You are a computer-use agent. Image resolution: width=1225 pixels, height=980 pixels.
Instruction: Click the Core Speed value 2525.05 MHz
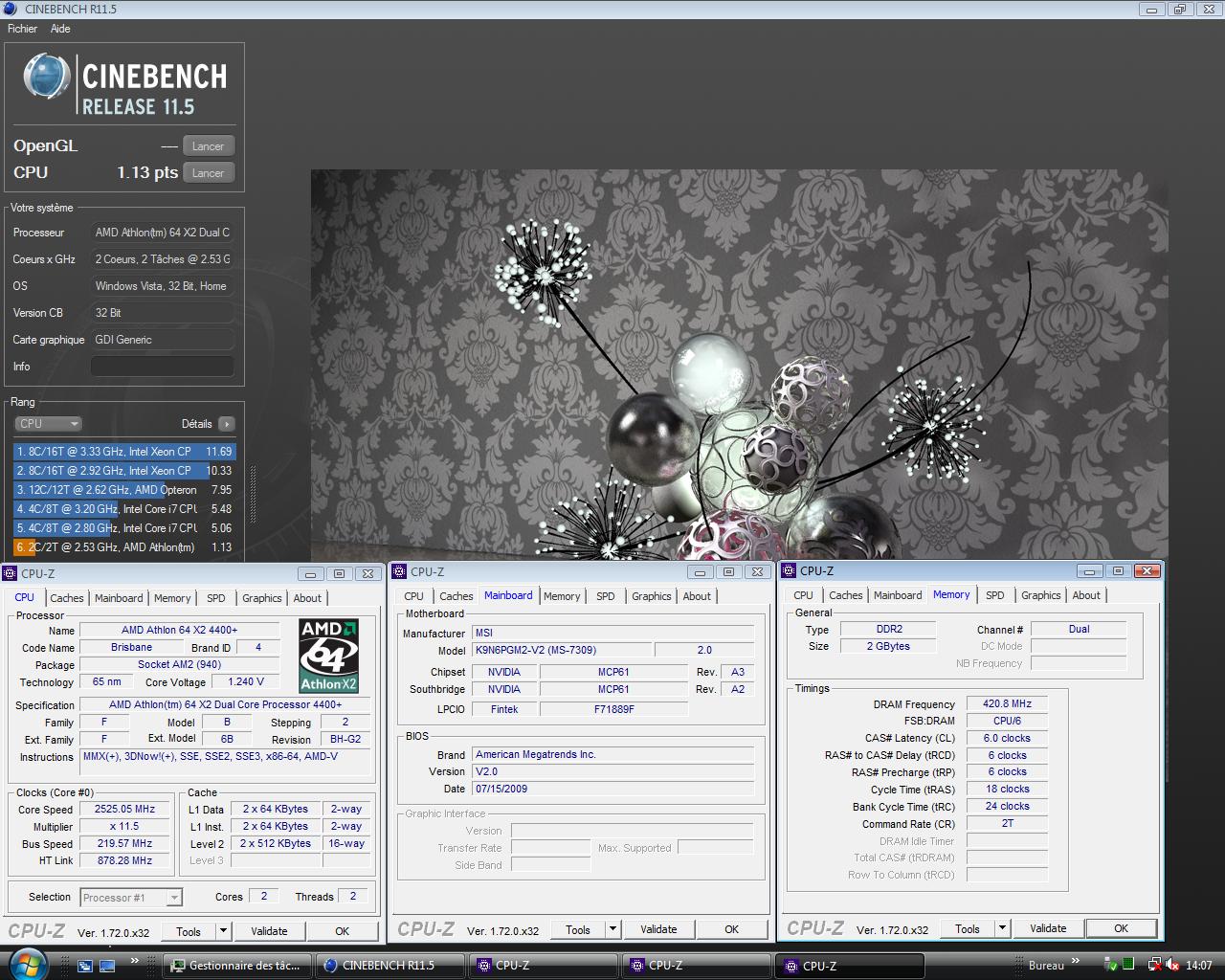124,809
